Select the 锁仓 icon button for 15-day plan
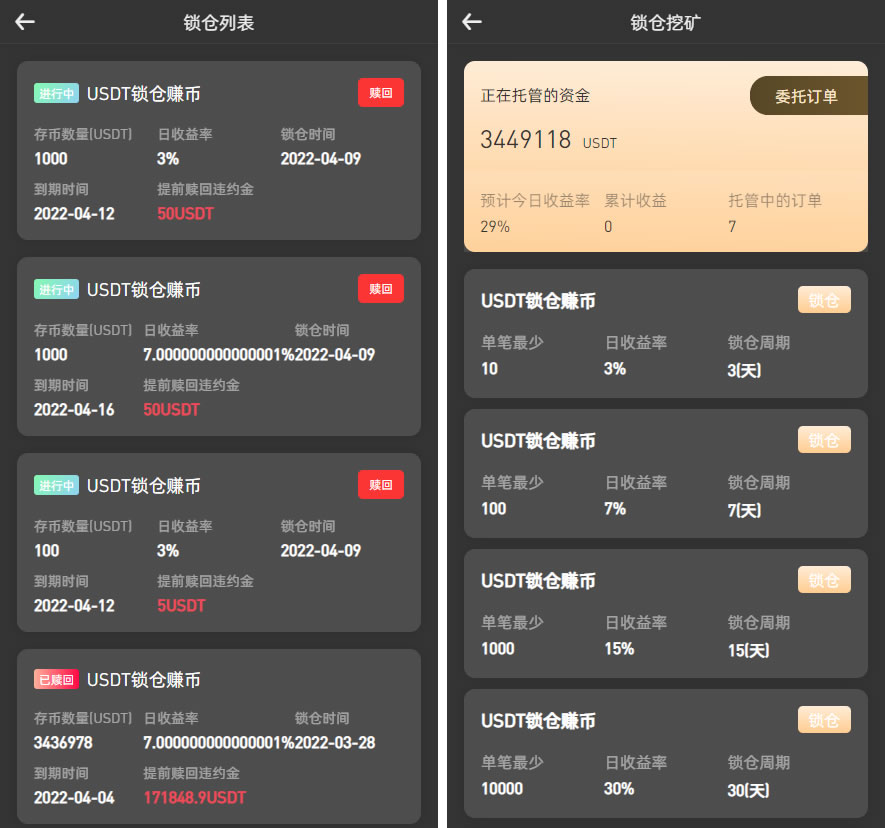Image resolution: width=885 pixels, height=828 pixels. pos(823,579)
